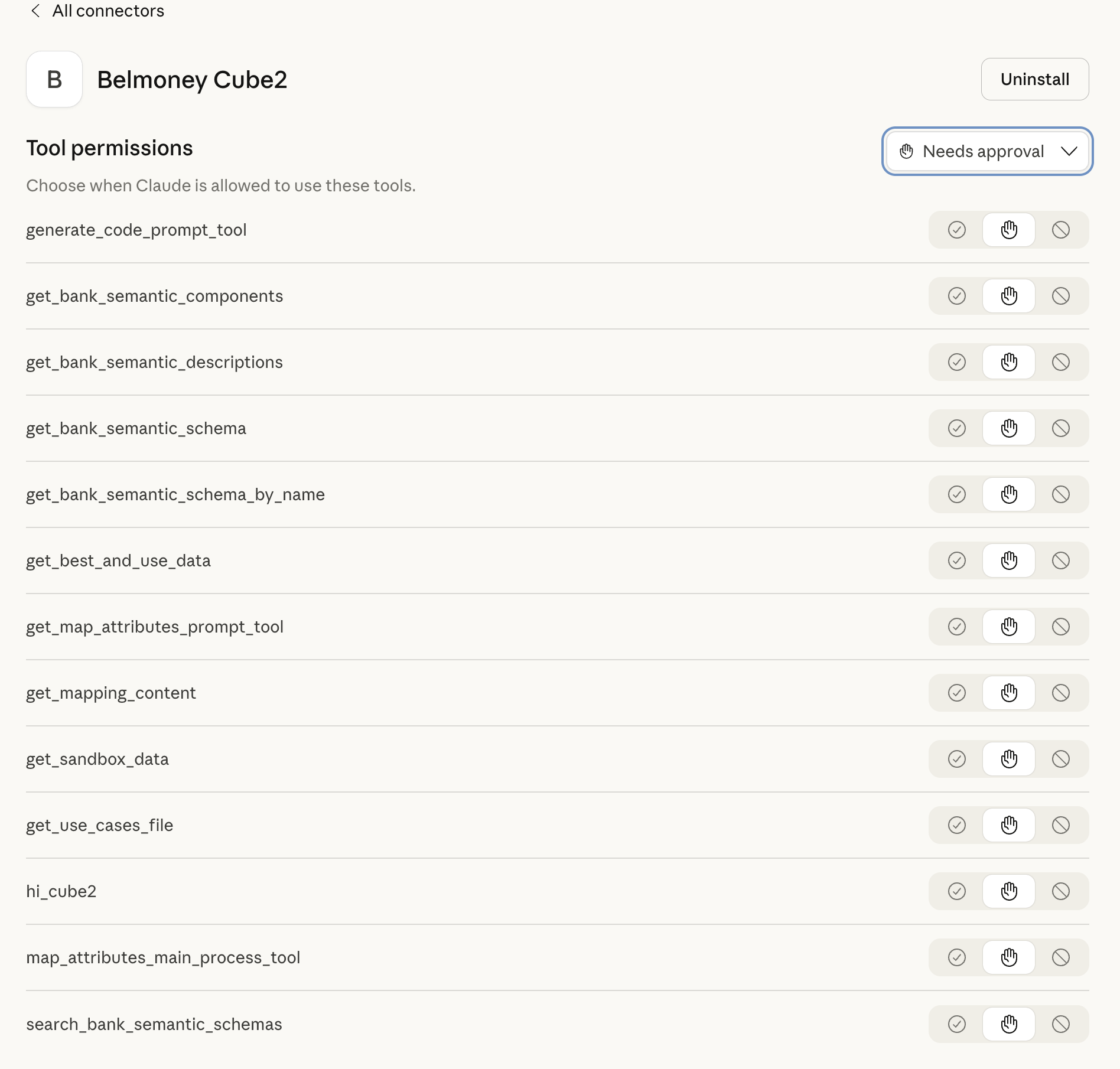Toggle block for search_bank_semantic_schemas
1120x1069 pixels.
(1062, 1025)
